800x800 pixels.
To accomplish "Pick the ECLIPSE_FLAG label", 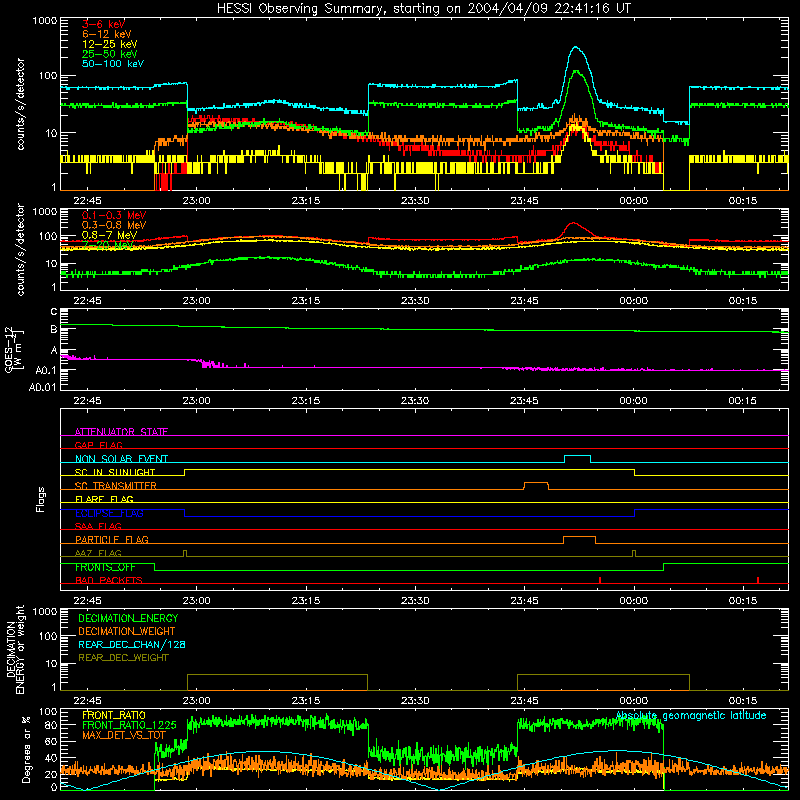I will [x=109, y=513].
